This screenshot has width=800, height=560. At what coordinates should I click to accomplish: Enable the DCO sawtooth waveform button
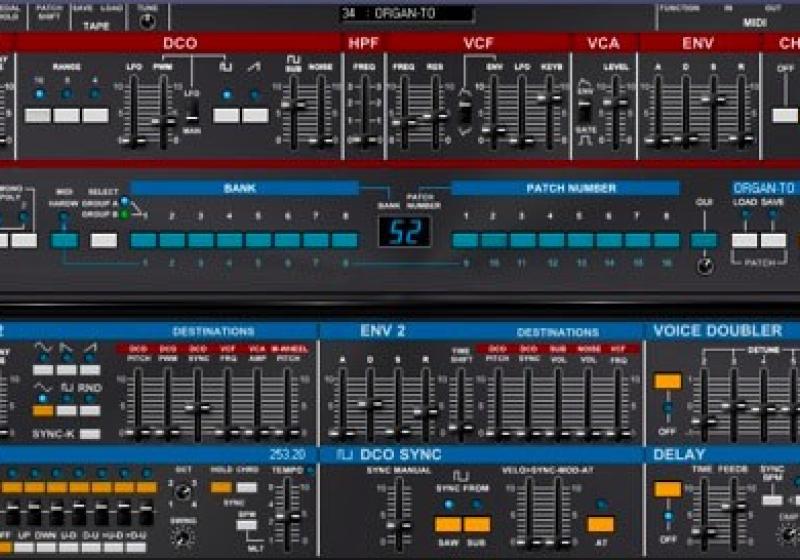tap(256, 115)
